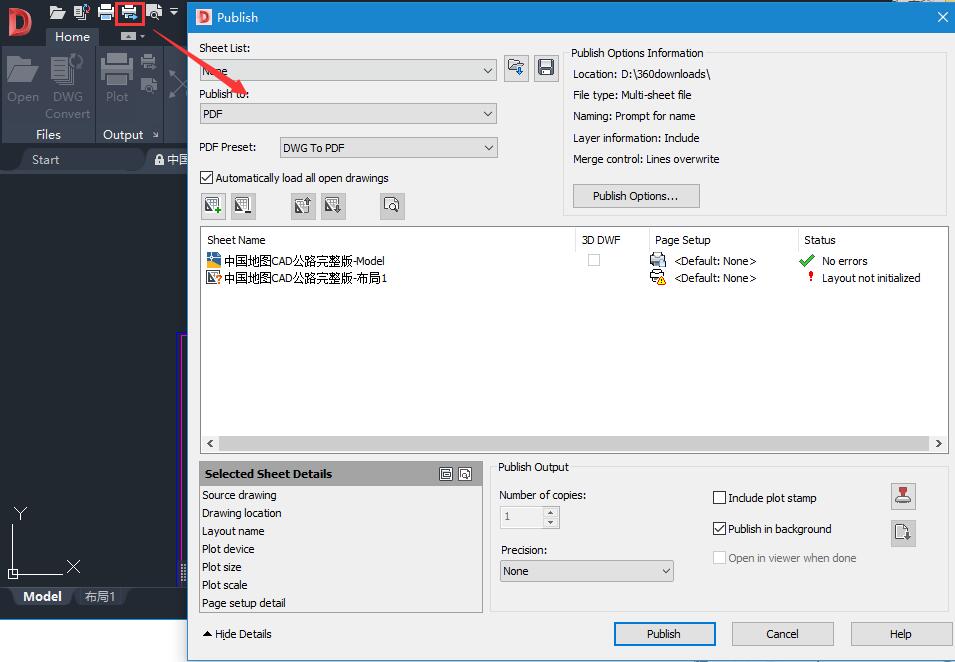This screenshot has width=955, height=662.
Task: Click the Plot Preview icon in quick access toolbar
Action: pyautogui.click(x=155, y=12)
